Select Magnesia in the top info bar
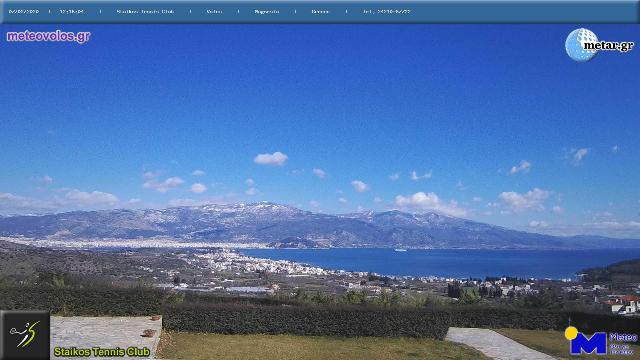The height and width of the screenshot is (360, 640). pos(267,11)
